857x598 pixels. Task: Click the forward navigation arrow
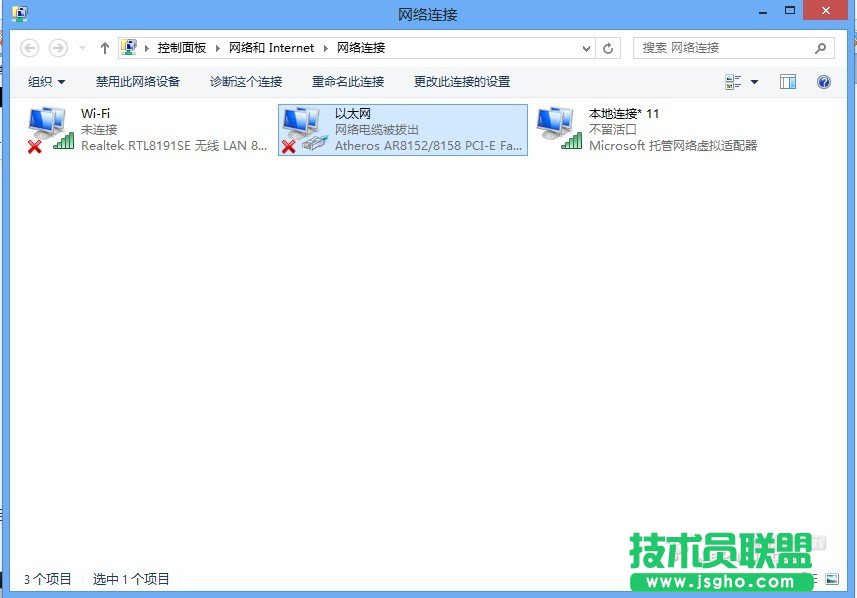57,46
